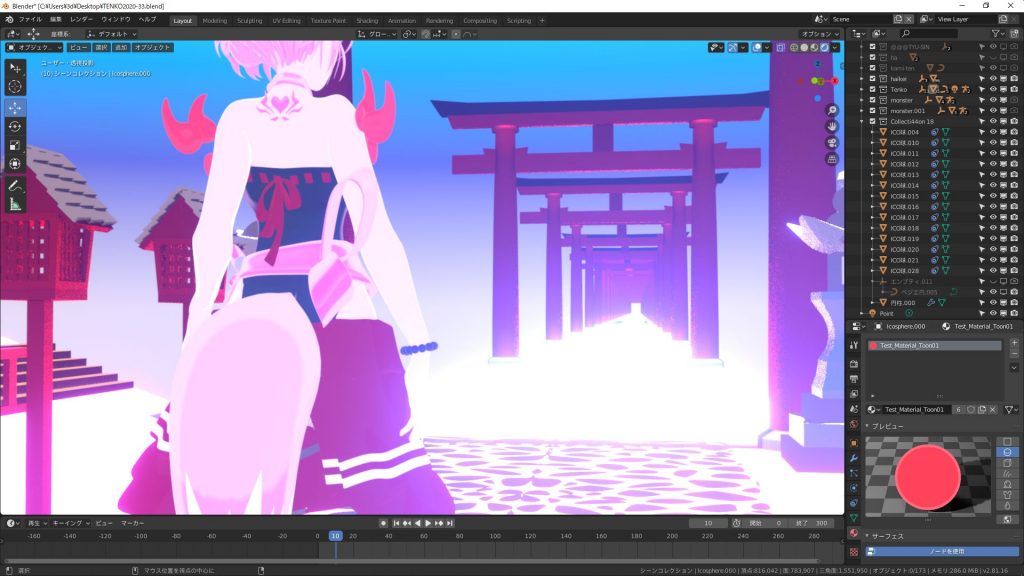
Task: Activate the Rotate tool in the viewport toolbar
Action: pyautogui.click(x=15, y=126)
